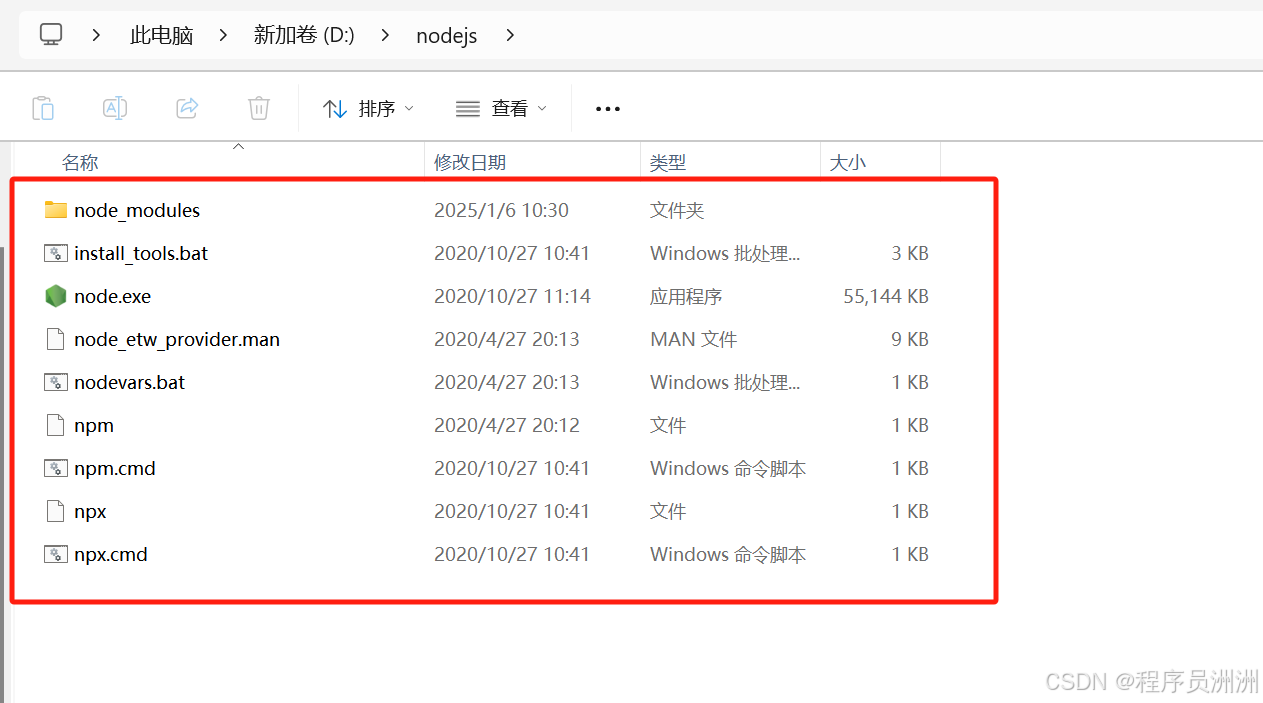Select the node.exe file name
This screenshot has height=703, width=1263.
[112, 296]
